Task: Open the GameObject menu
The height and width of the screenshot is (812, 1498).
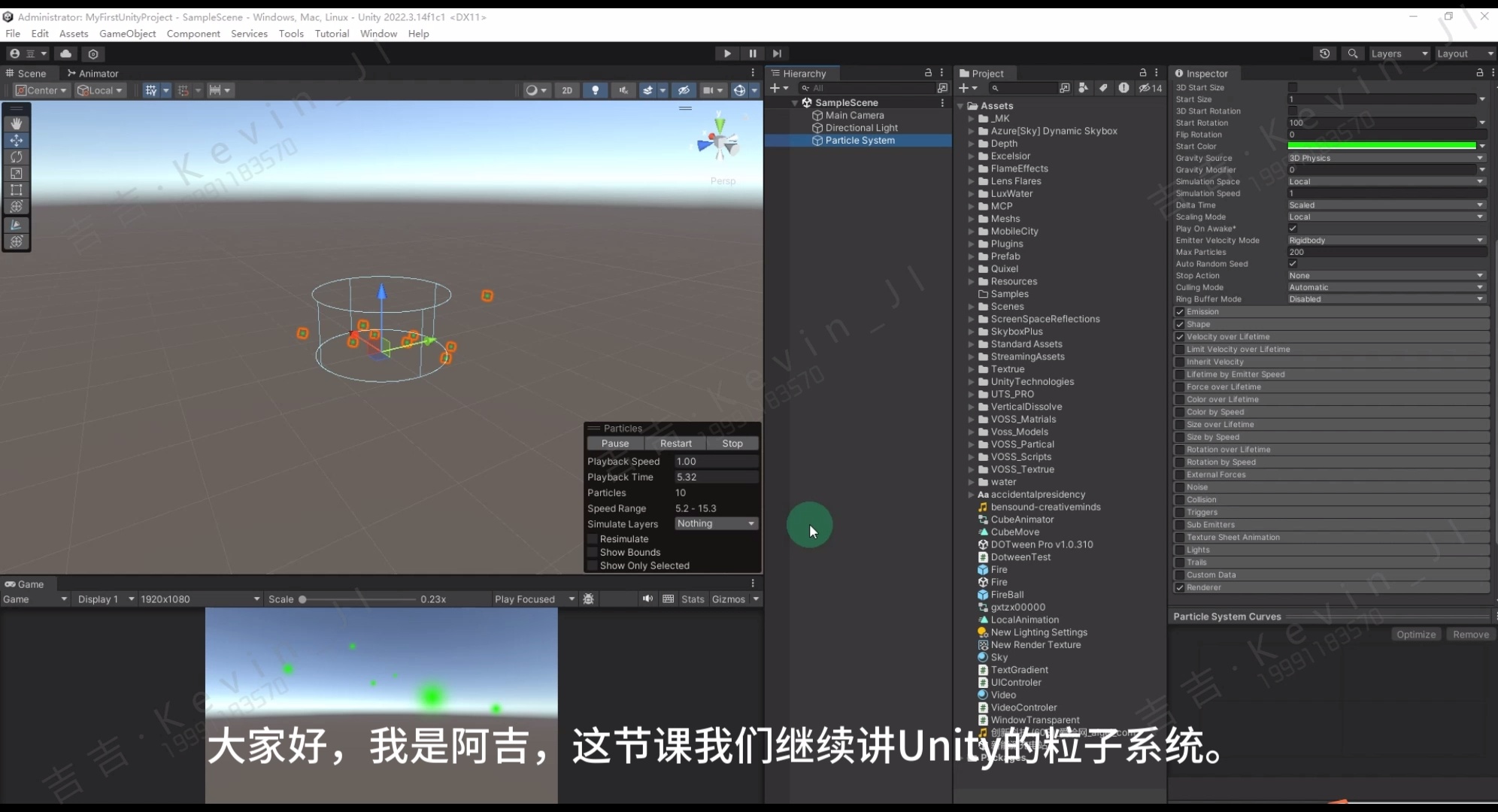Action: (x=128, y=33)
